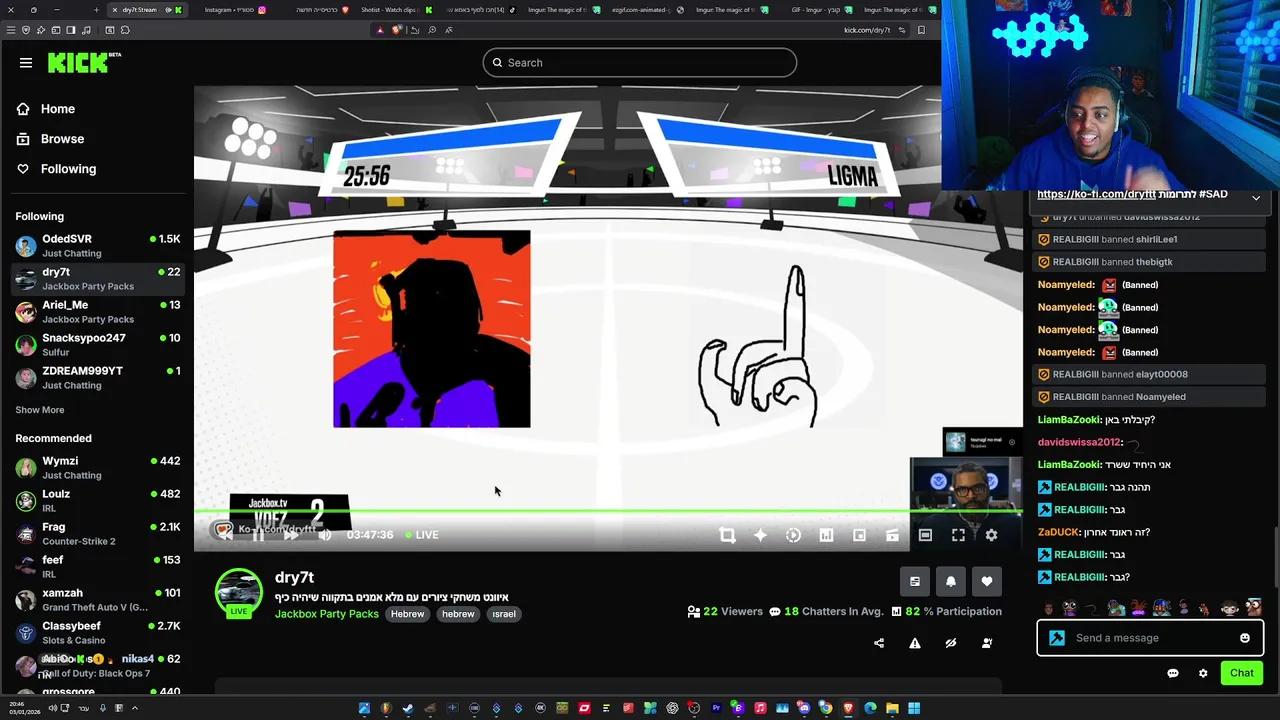Click the sparkle icon in player controls

pyautogui.click(x=760, y=535)
